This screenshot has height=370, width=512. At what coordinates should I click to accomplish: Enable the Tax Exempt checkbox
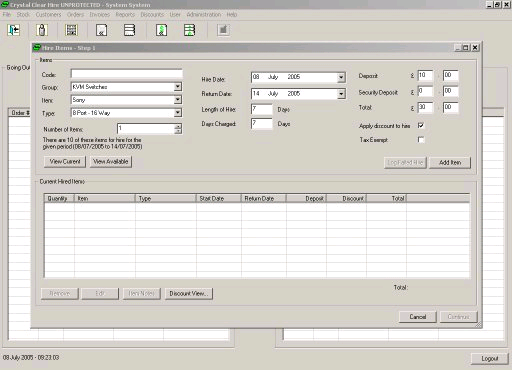(421, 139)
